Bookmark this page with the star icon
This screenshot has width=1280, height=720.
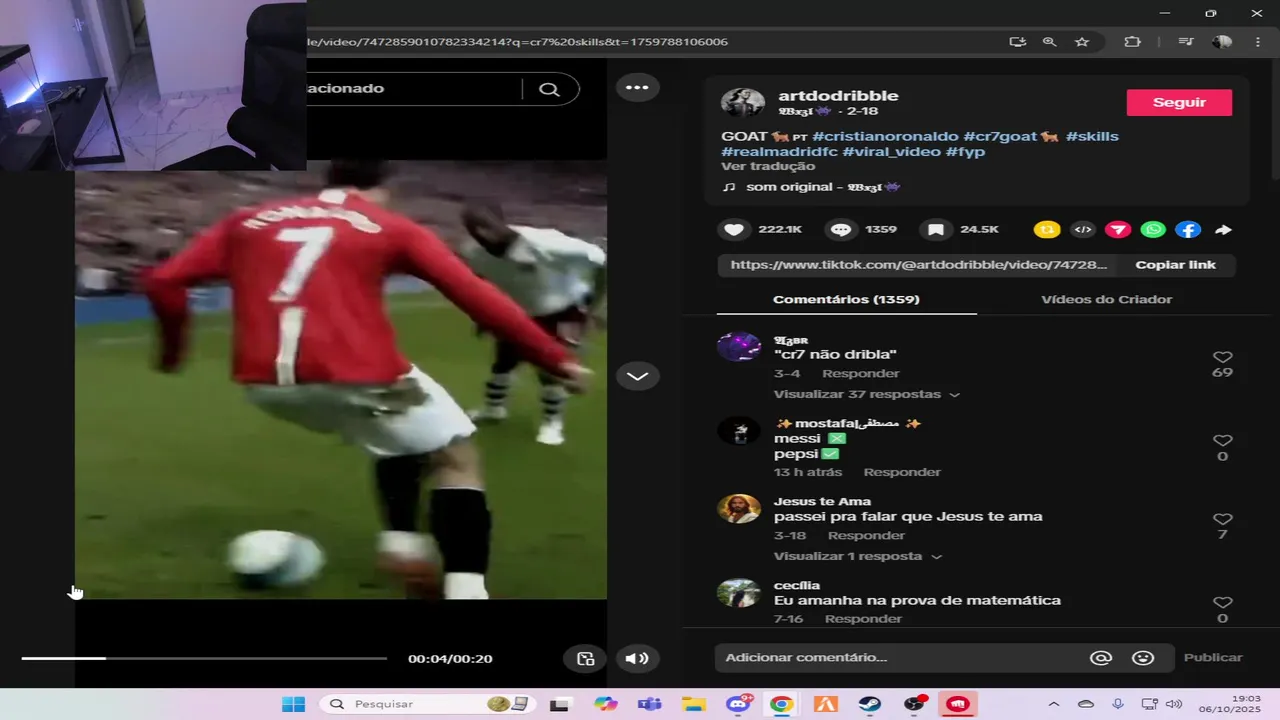point(1082,42)
